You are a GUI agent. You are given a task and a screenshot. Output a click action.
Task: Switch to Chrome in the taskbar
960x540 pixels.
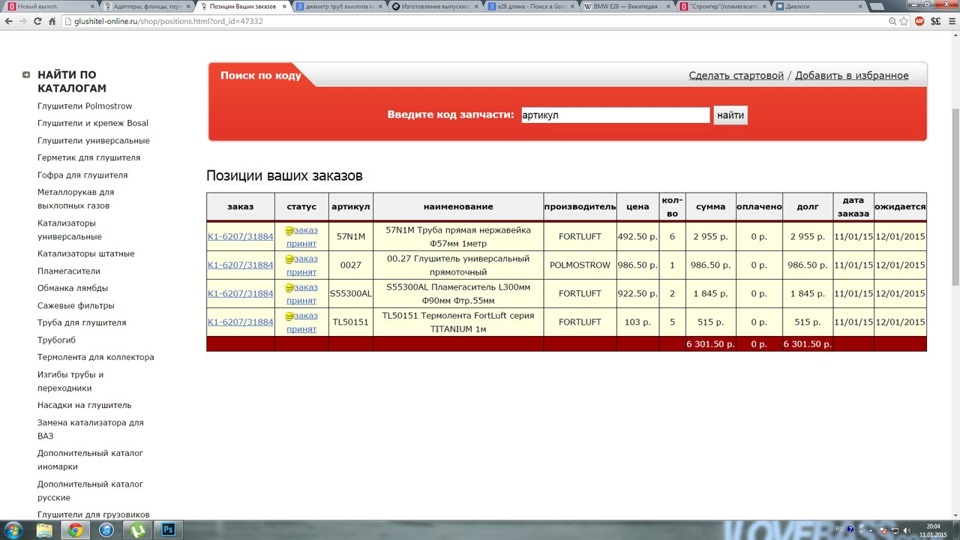[x=75, y=530]
